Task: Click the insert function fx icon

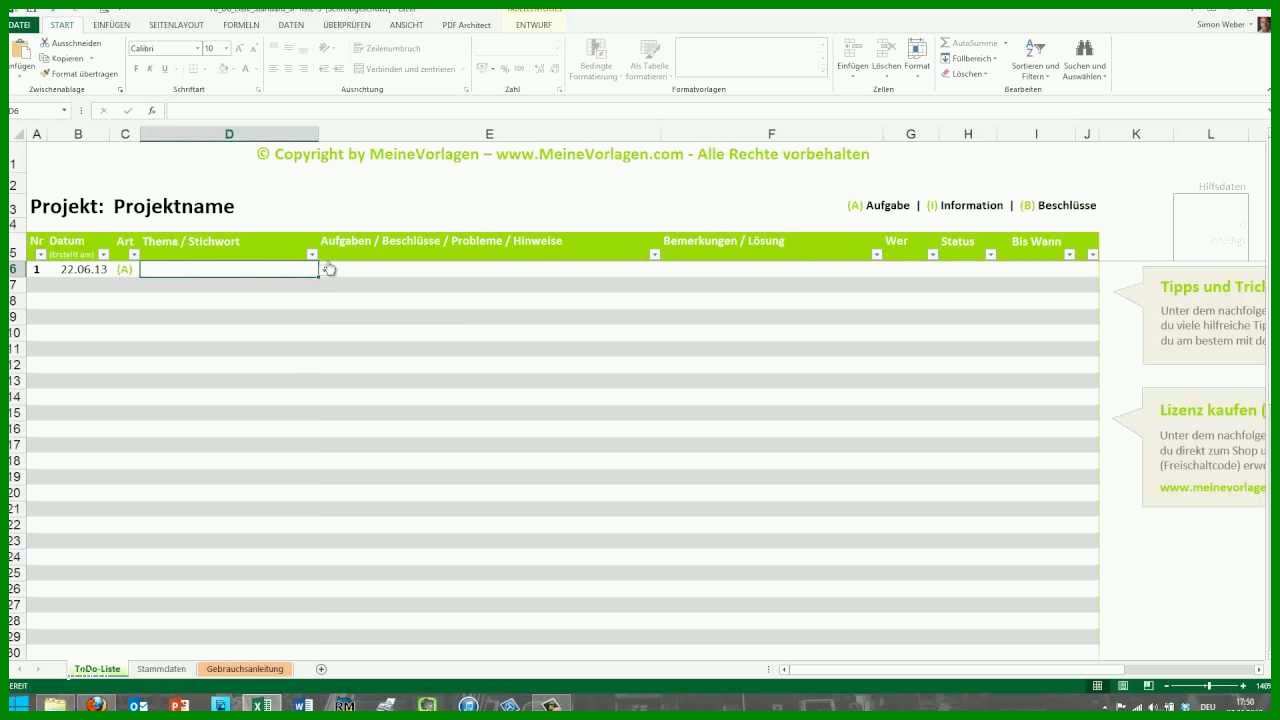Action: coord(152,111)
